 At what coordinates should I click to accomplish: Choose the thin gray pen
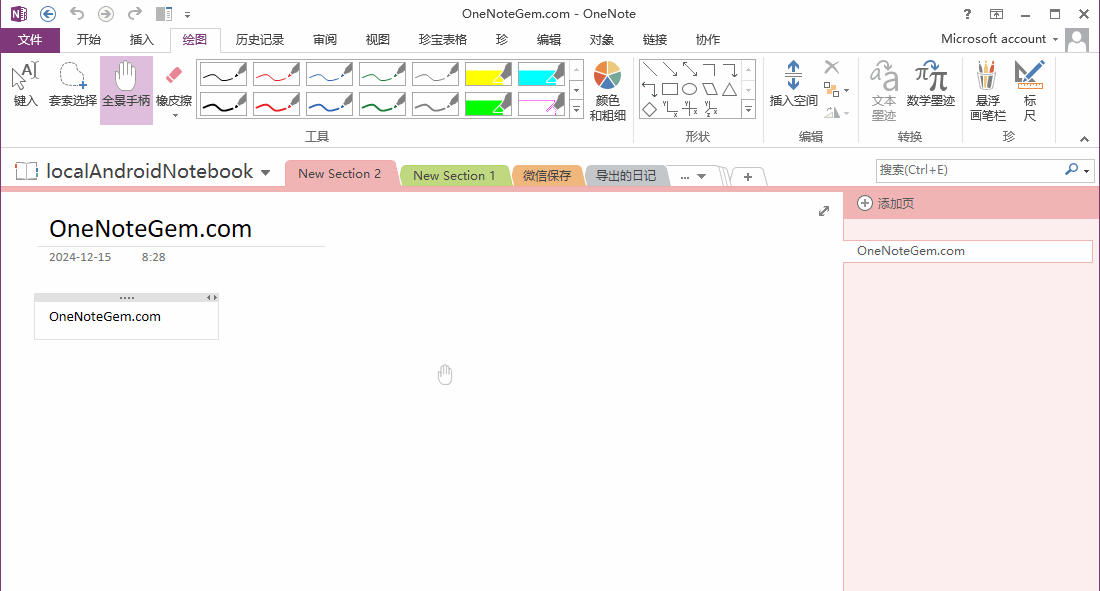435,74
